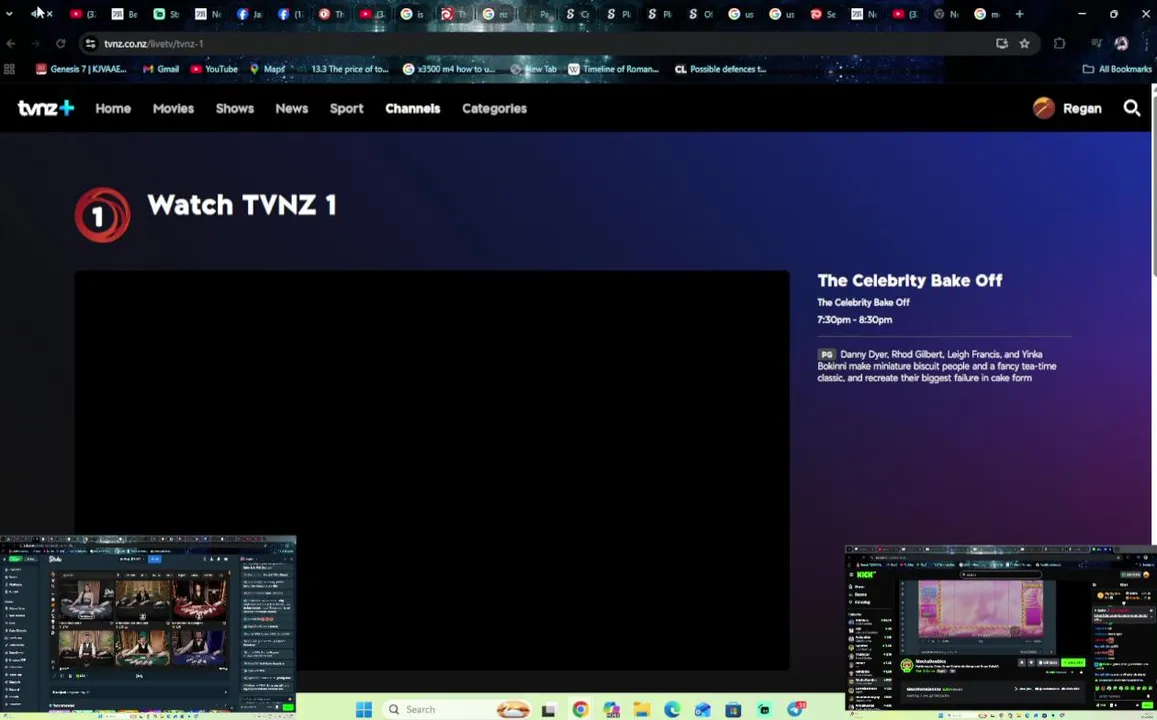Open Task View on the taskbar

click(x=548, y=710)
